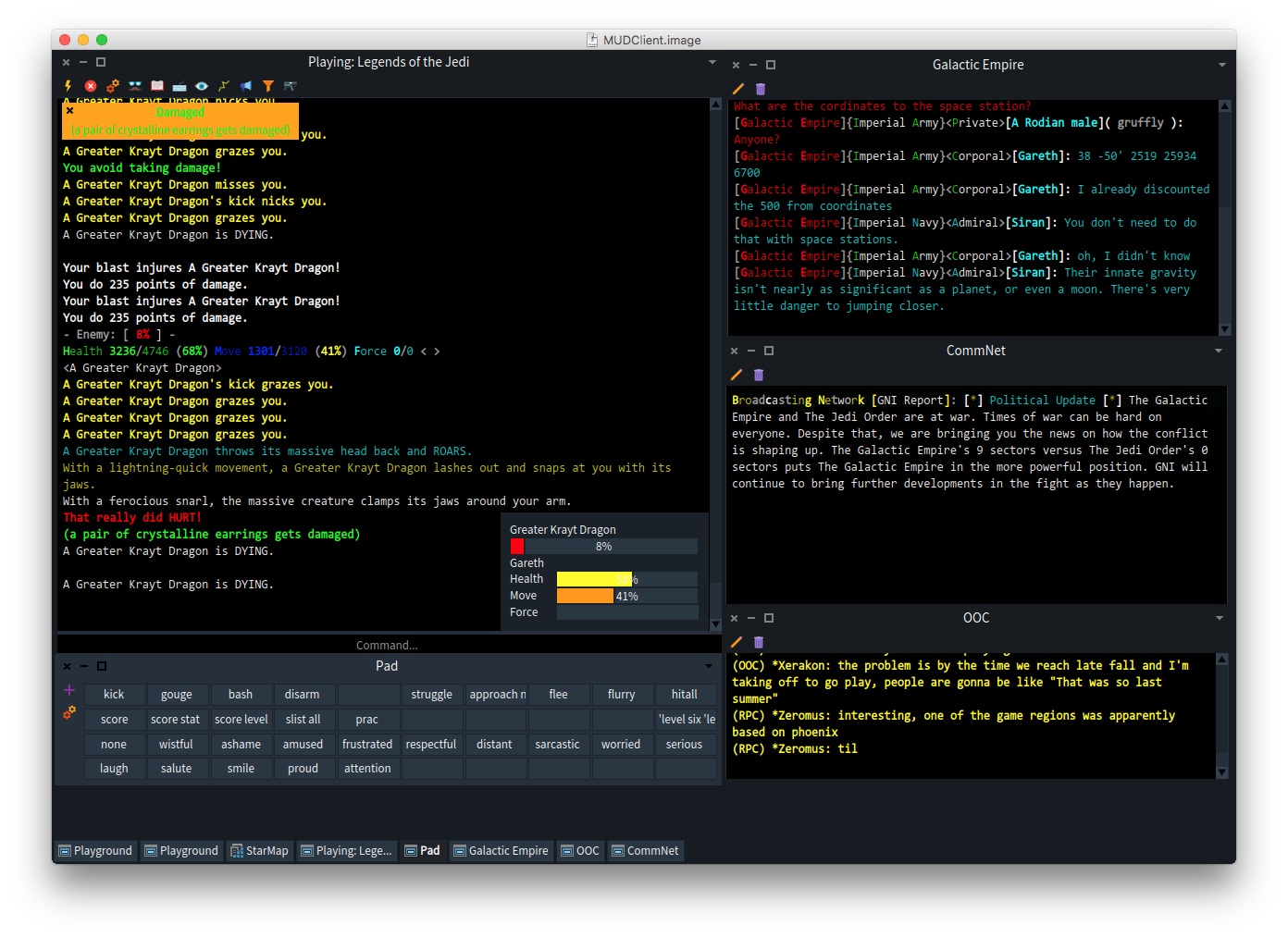Screen dimensions: 1288x938
Task: Open Pad panel dropdown menu
Action: 709,666
